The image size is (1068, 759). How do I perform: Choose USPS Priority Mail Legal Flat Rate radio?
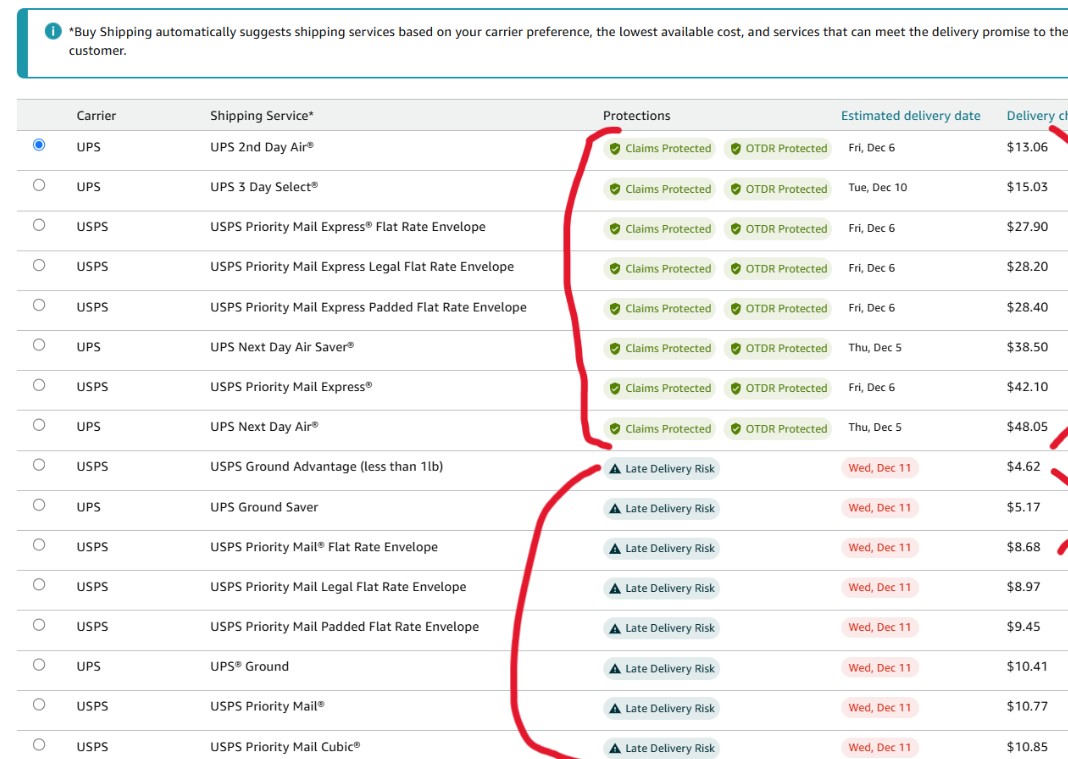click(39, 585)
